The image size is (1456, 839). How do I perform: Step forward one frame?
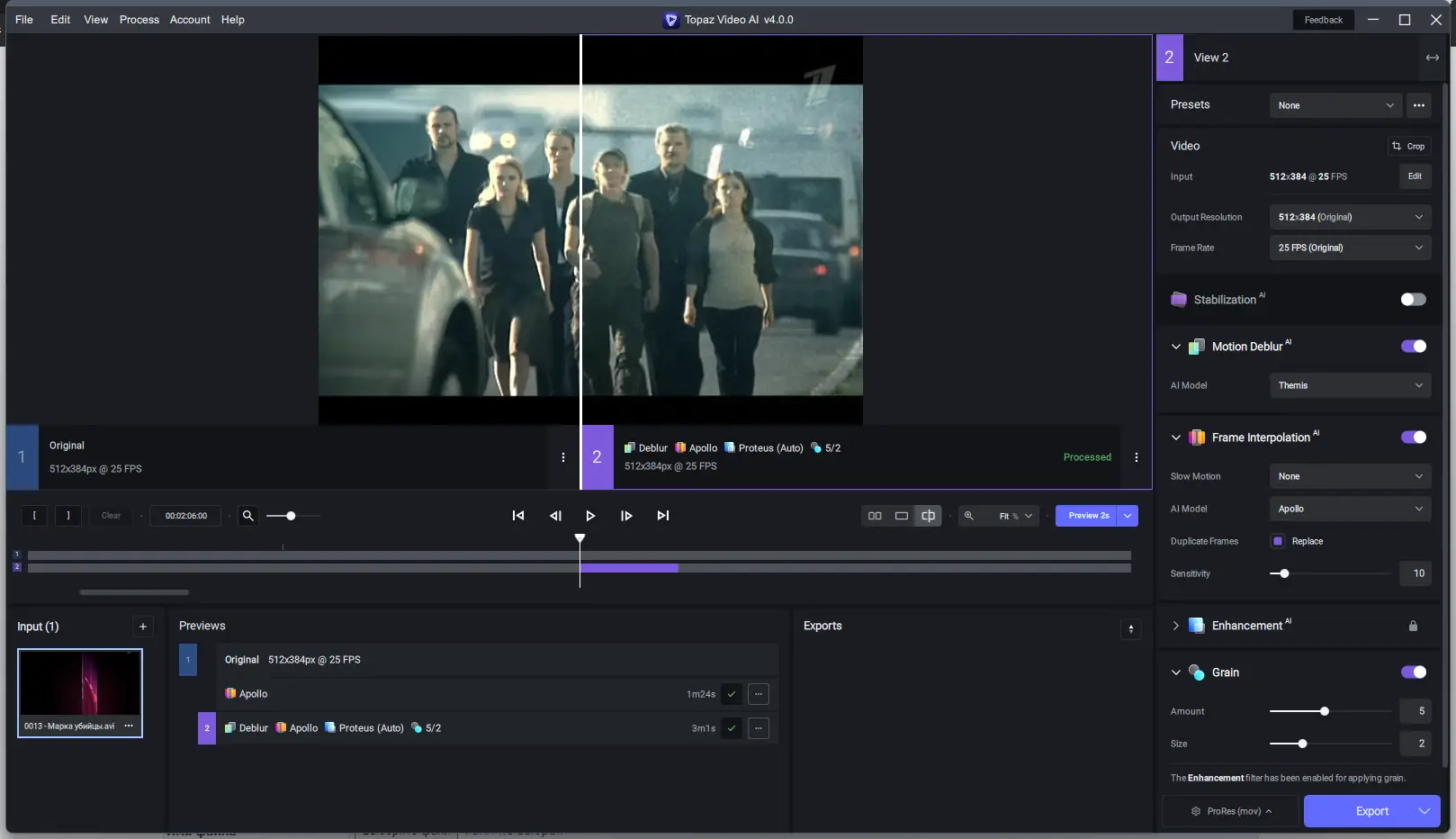coord(626,516)
